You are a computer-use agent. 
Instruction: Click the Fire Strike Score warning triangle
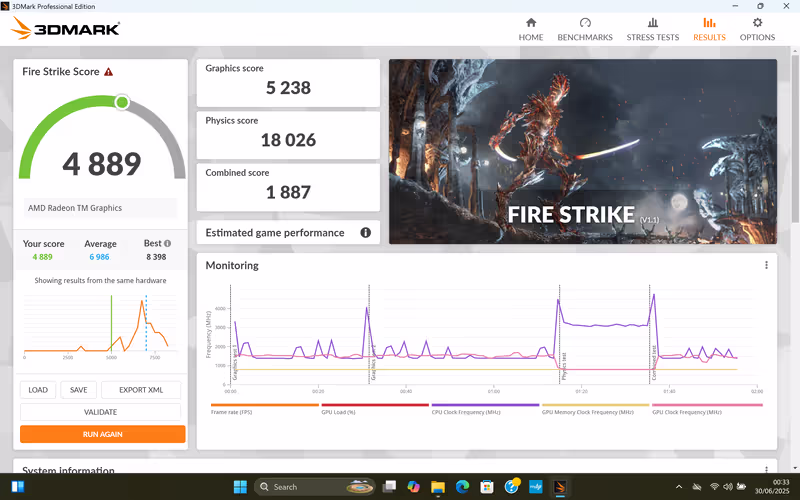pyautogui.click(x=109, y=72)
